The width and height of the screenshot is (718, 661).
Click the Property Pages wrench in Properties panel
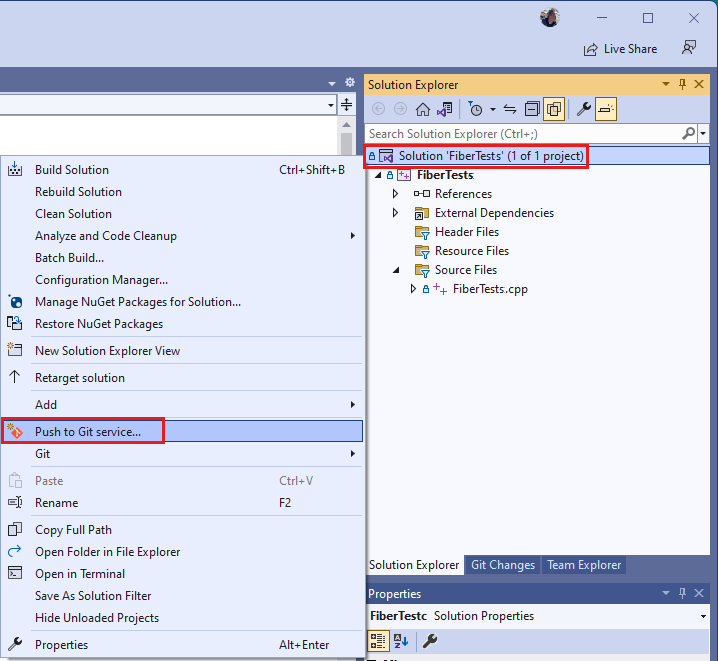point(430,641)
